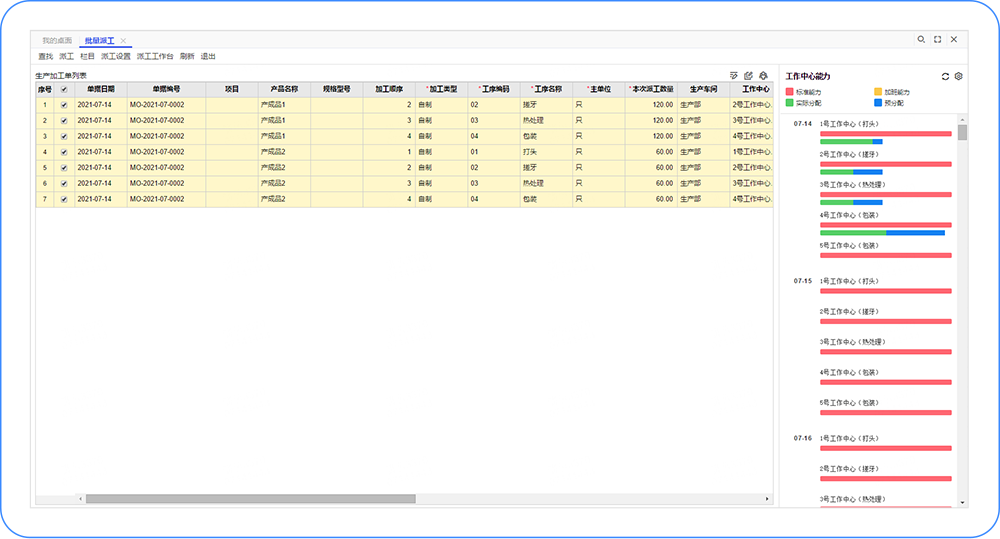
Task: Click the right arrow of horizontal table scrollbar
Action: pyautogui.click(x=767, y=498)
